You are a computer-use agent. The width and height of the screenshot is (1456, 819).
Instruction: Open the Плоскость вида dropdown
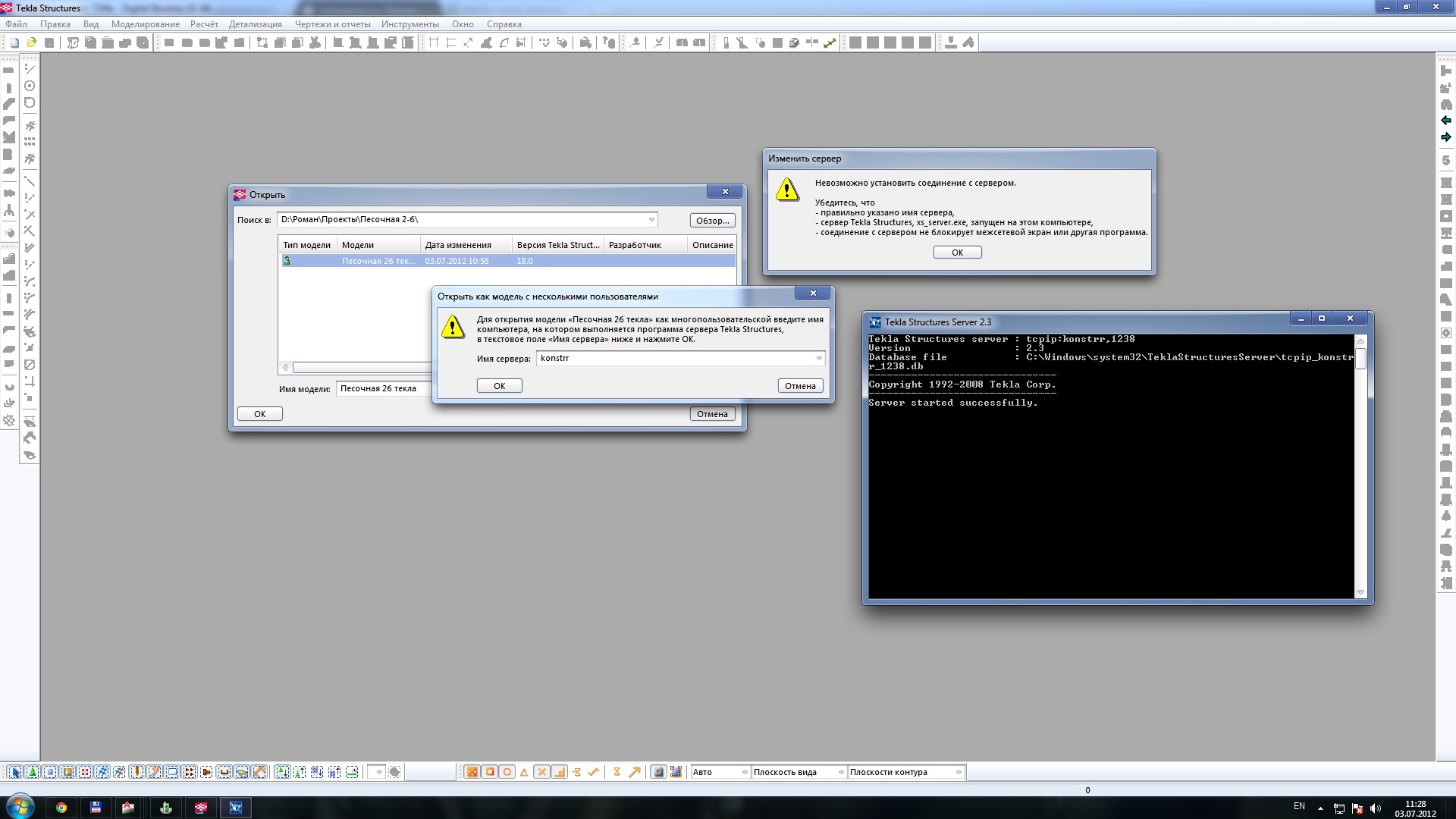(840, 772)
